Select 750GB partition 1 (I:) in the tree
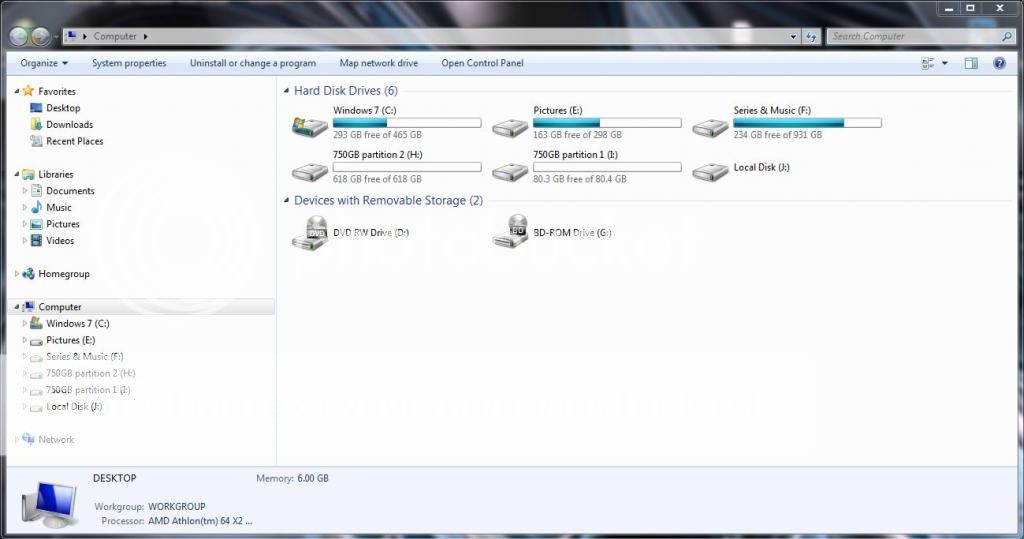 [x=88, y=390]
